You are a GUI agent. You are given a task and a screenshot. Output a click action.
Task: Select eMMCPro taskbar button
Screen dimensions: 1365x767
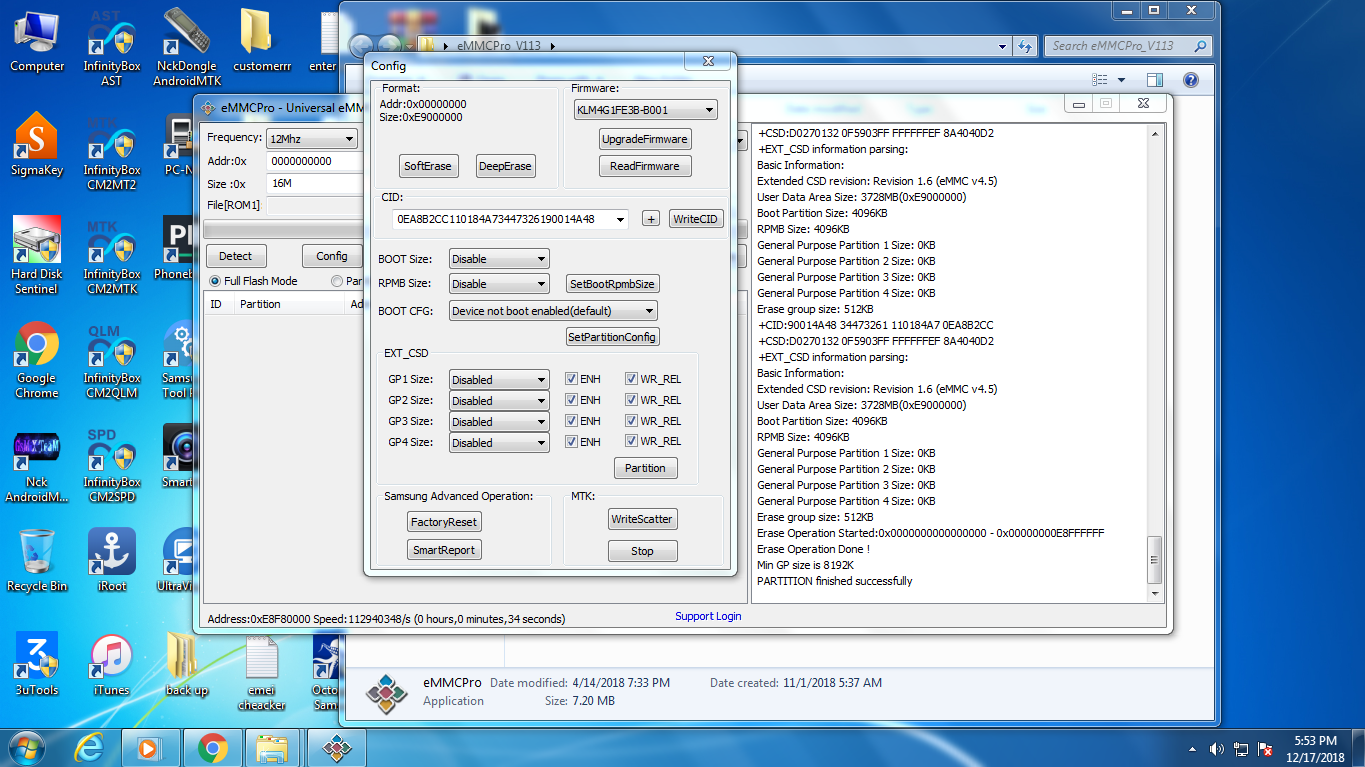[336, 747]
